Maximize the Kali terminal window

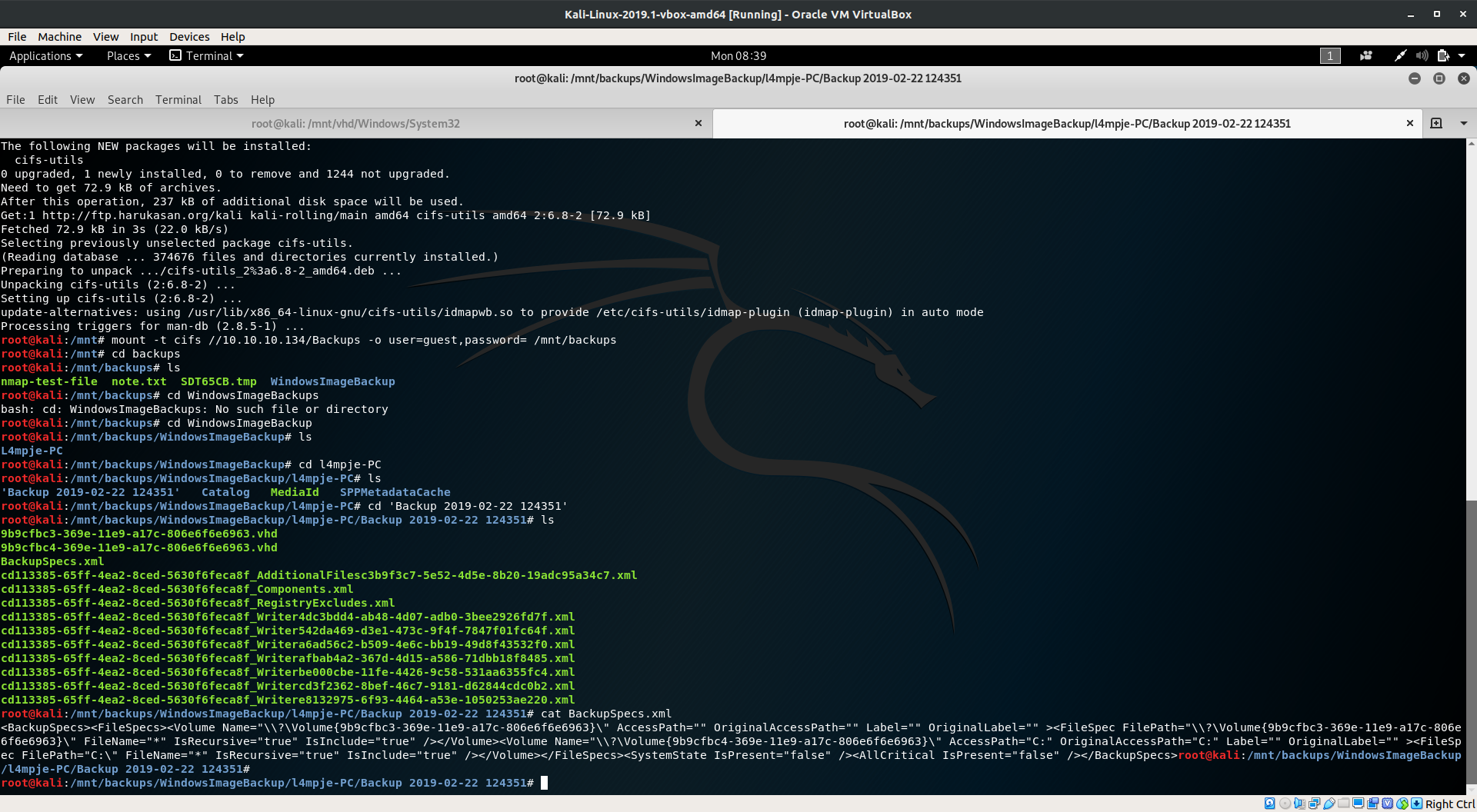1439,78
